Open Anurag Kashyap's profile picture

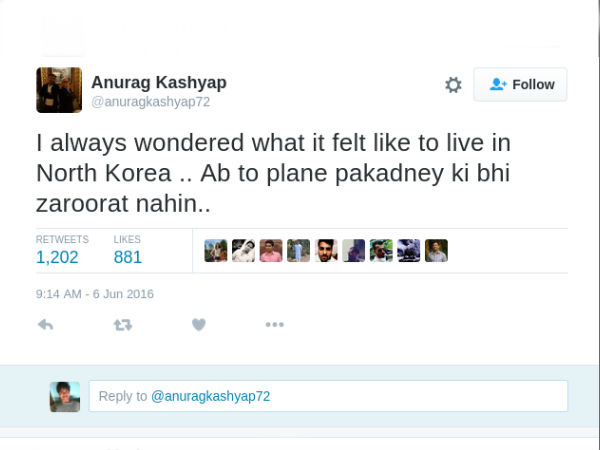click(59, 90)
